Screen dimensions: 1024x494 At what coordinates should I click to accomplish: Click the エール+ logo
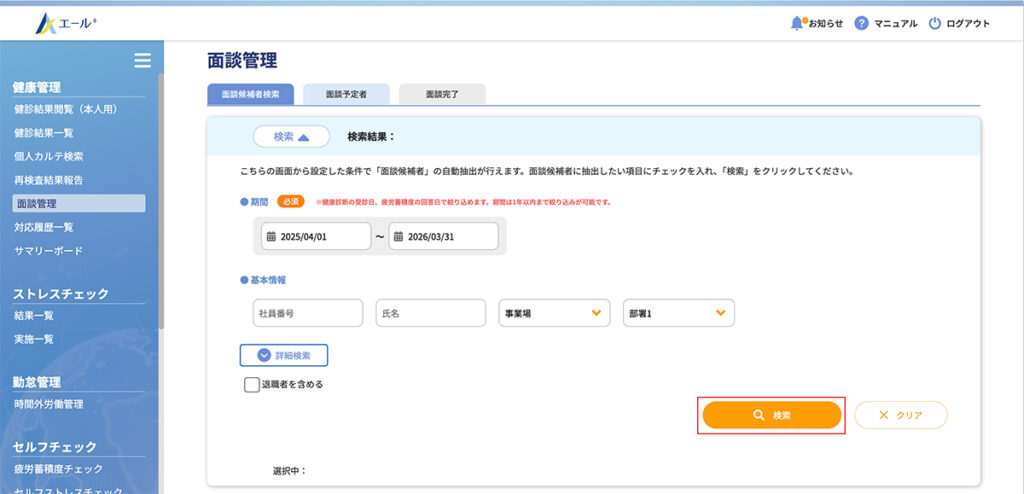coord(66,22)
